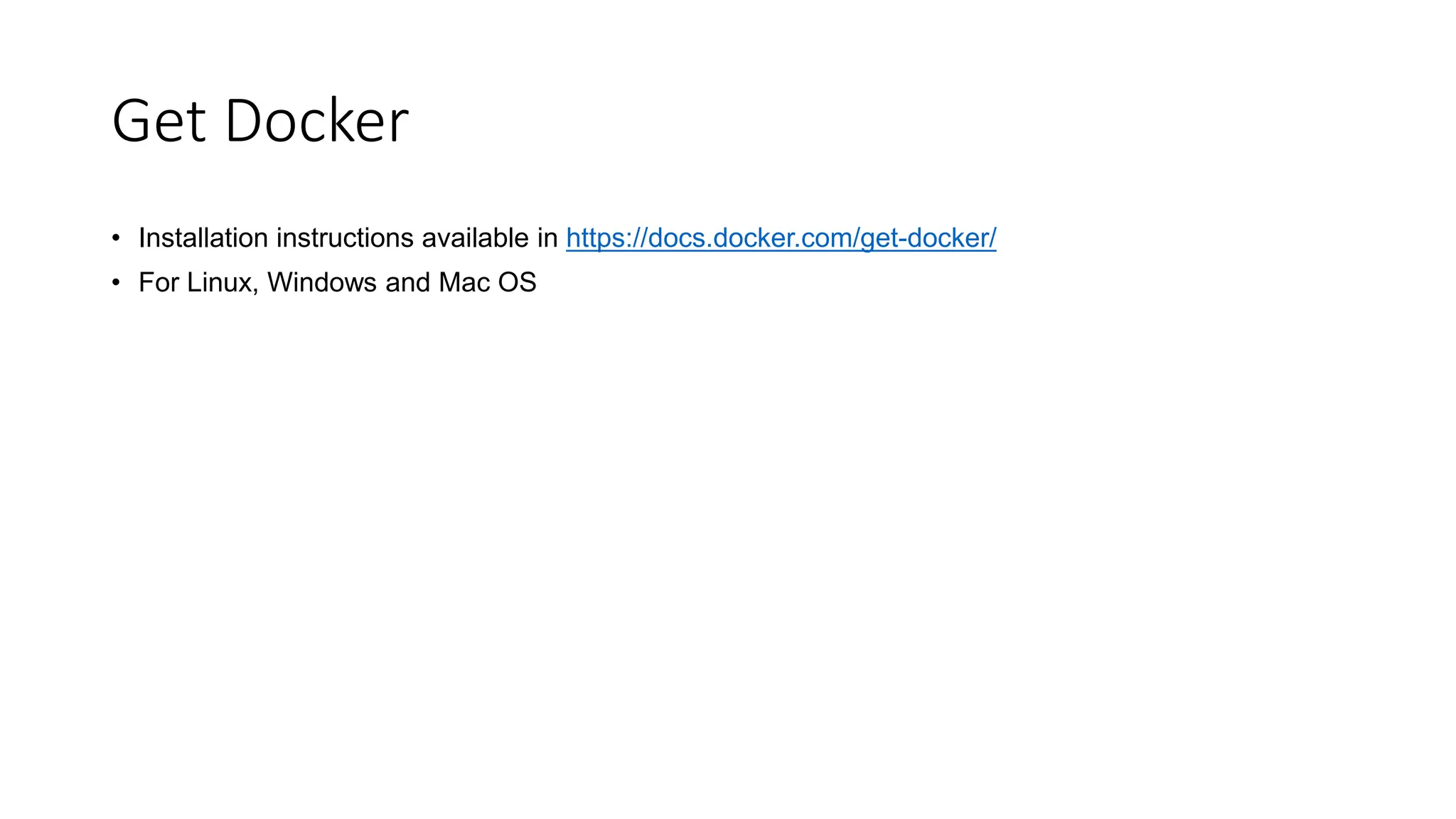This screenshot has width=1456, height=819.
Task: Click the 'https://' portion of the hyperlink
Action: point(606,238)
